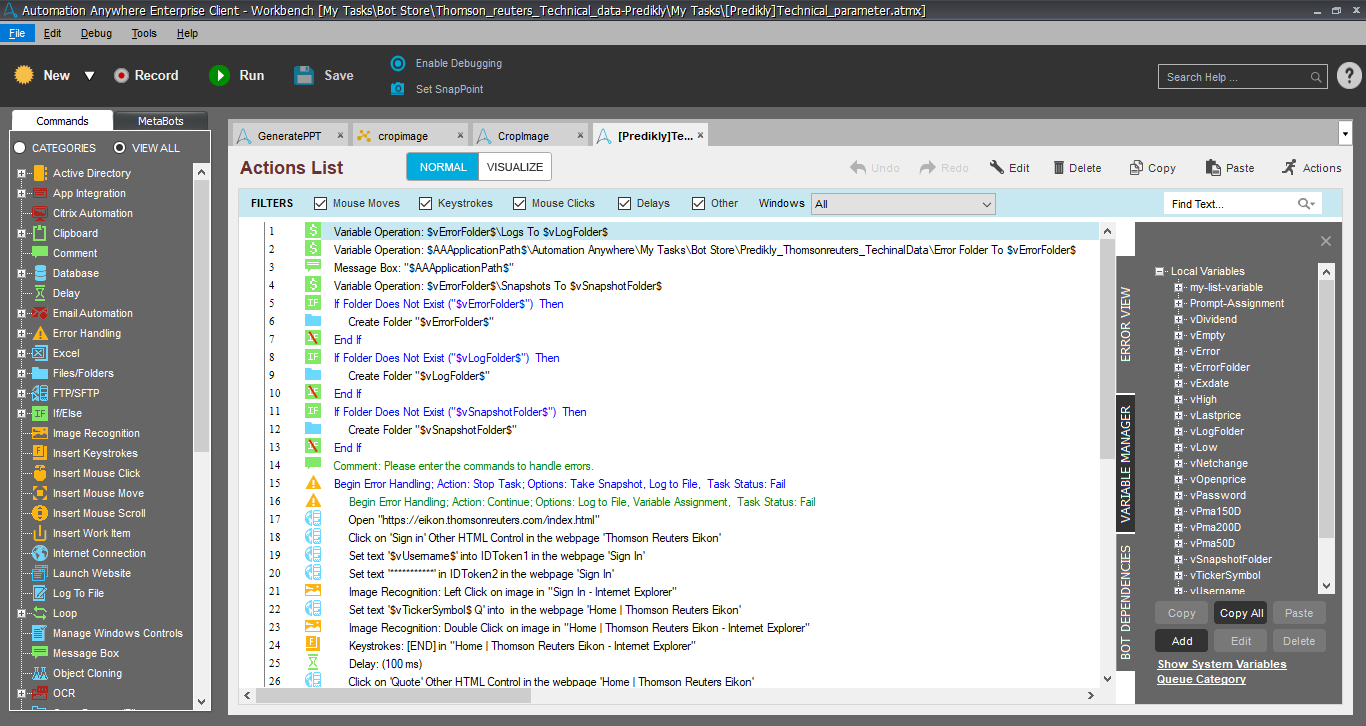
Task: Click the Set SnapPoint camera icon
Action: 398,89
